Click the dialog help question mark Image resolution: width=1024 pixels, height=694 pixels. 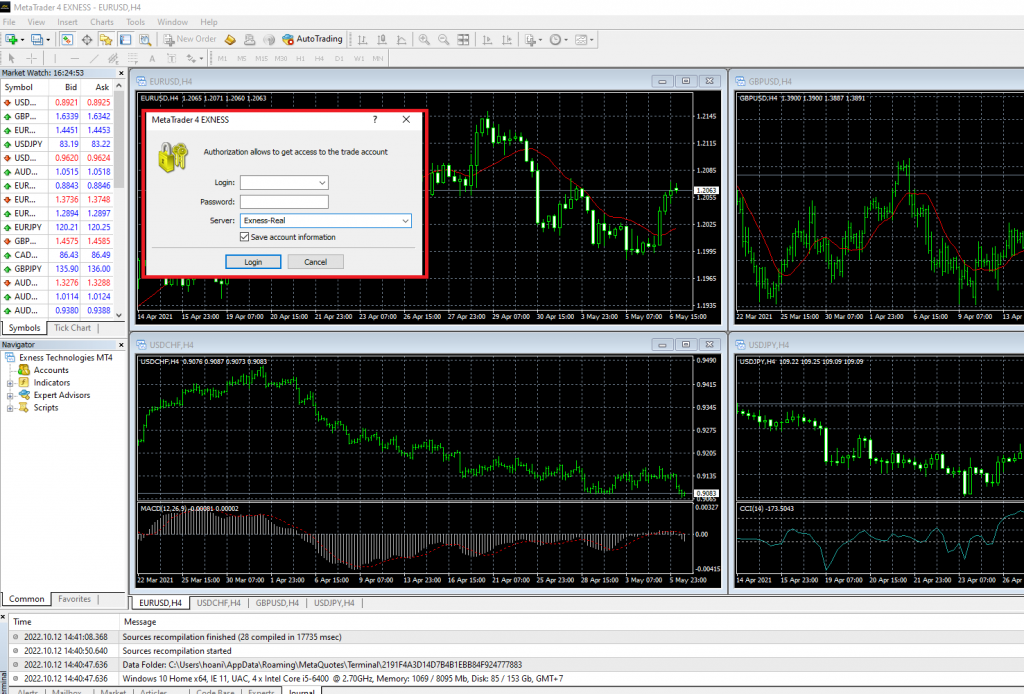[375, 119]
